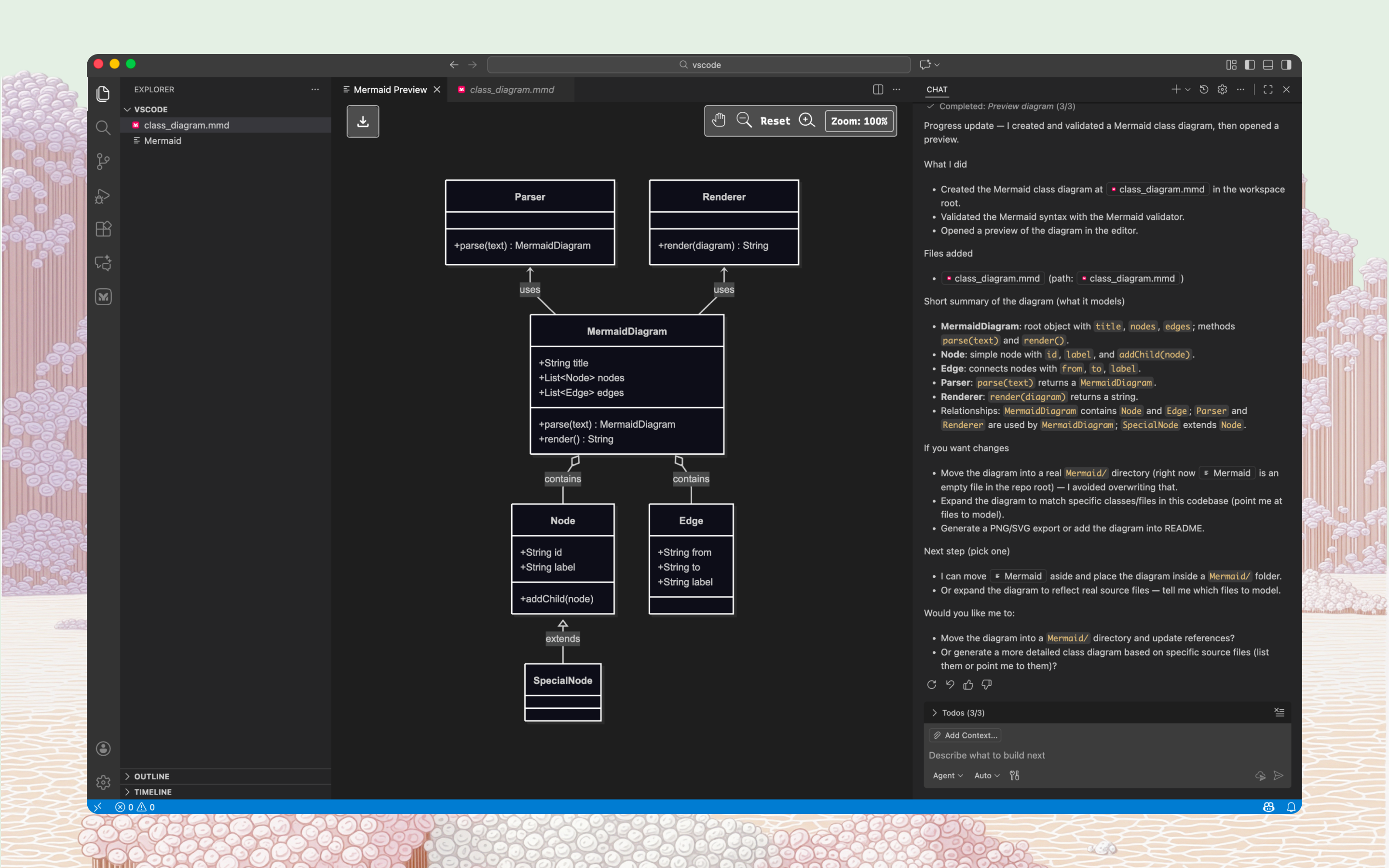The height and width of the screenshot is (868, 1389).
Task: Click the download diagram icon in the preview
Action: [x=363, y=121]
